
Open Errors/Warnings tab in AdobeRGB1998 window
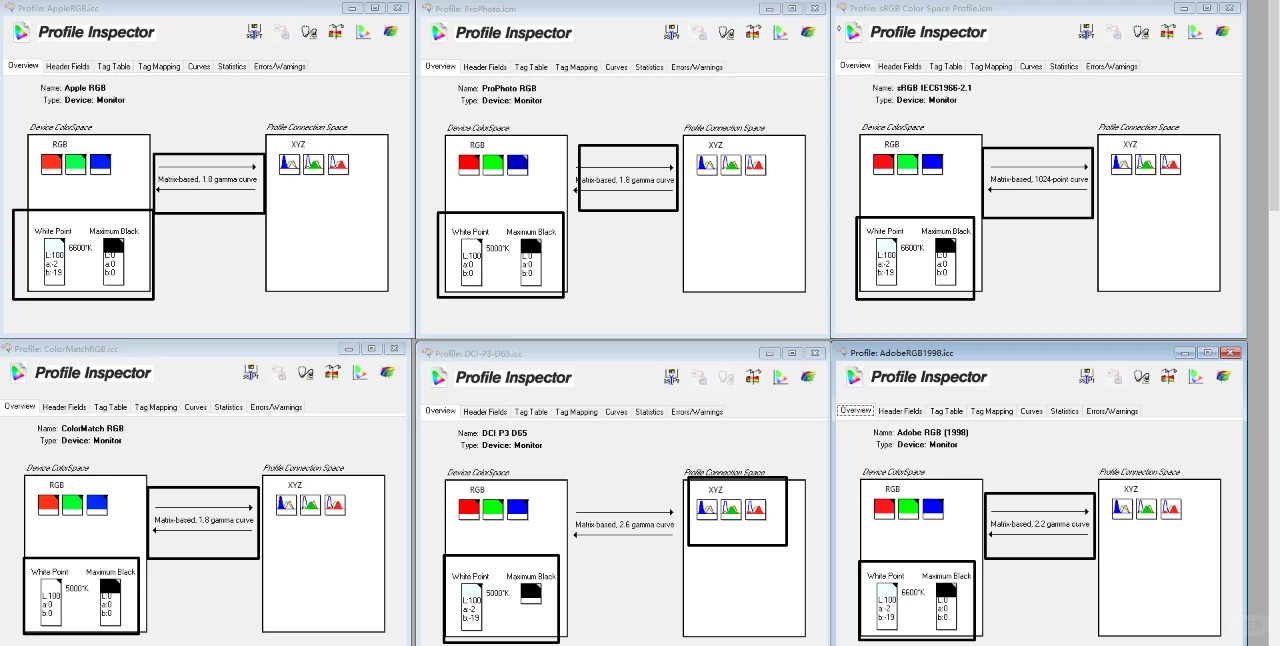[x=1112, y=411]
